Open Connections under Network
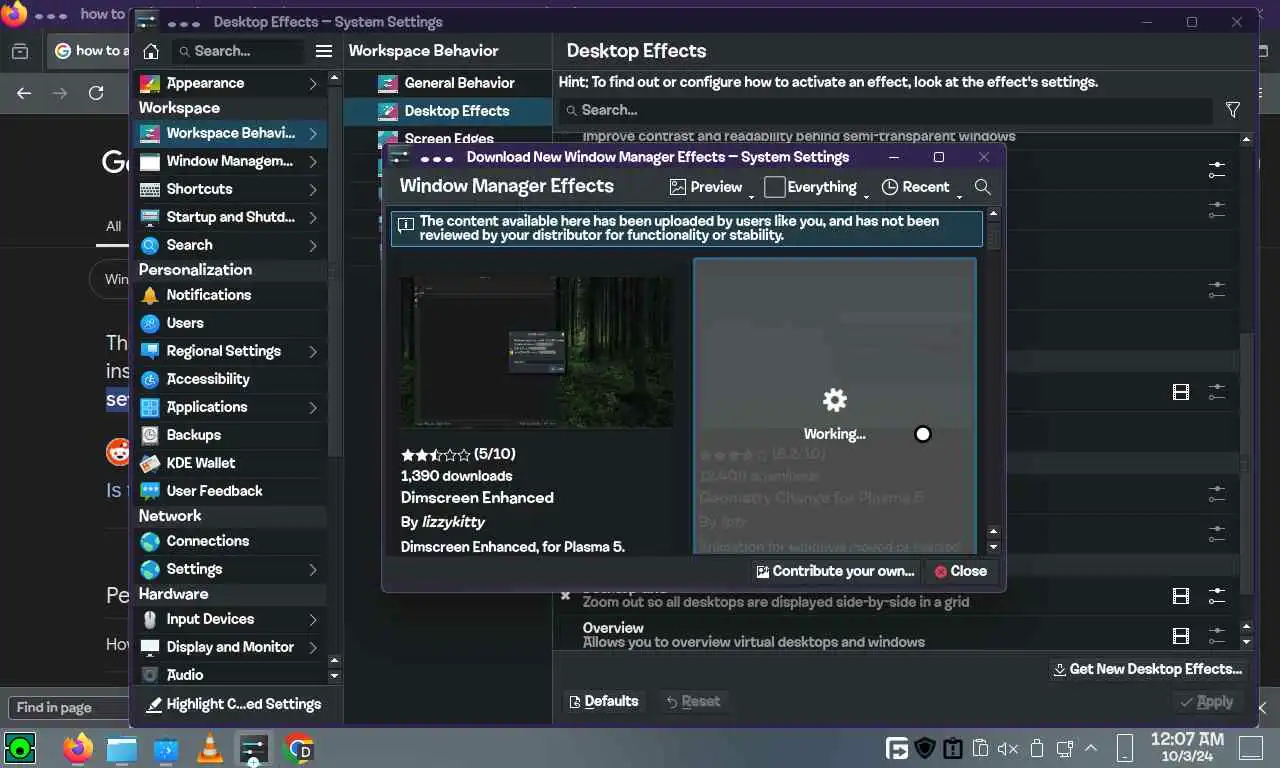Viewport: 1280px width, 768px height. (230, 541)
